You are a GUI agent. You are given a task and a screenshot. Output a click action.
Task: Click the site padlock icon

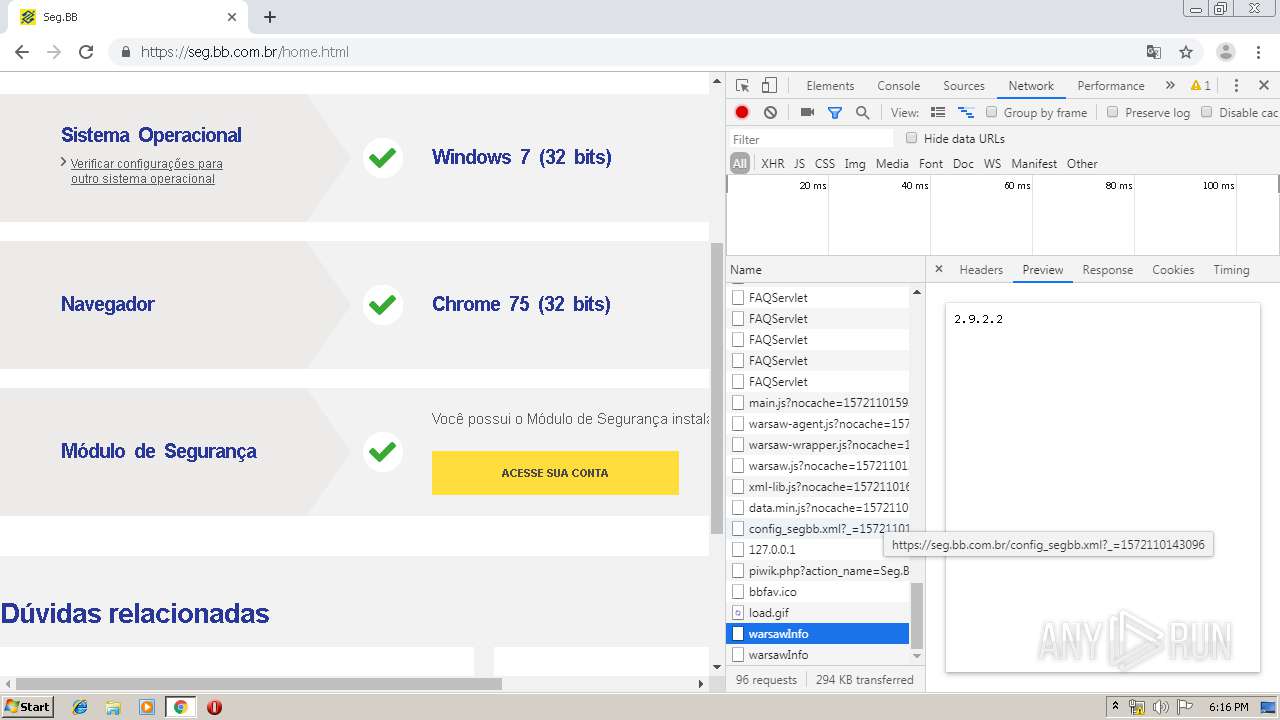[126, 52]
